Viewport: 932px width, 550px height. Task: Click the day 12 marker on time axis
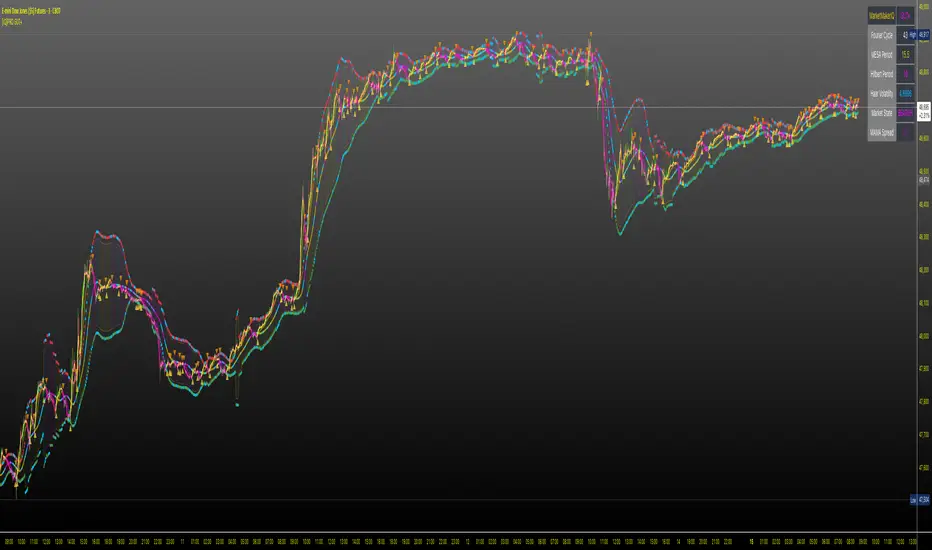tap(467, 542)
